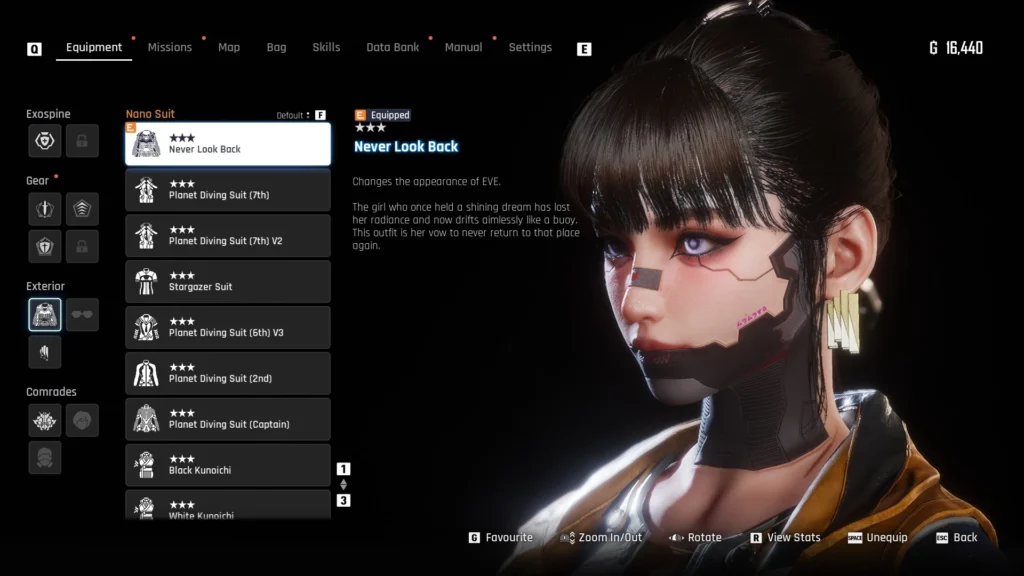
Task: Open the first Exospine slot icon
Action: (44, 140)
